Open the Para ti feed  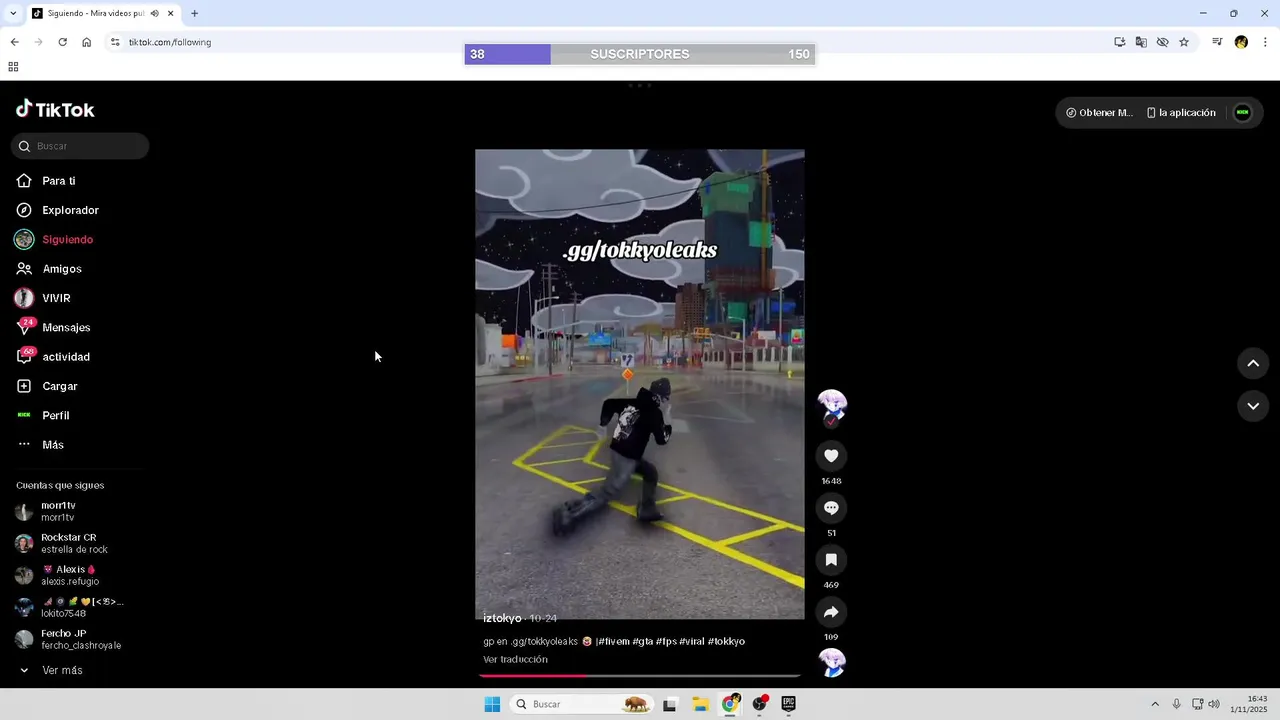pos(58,181)
